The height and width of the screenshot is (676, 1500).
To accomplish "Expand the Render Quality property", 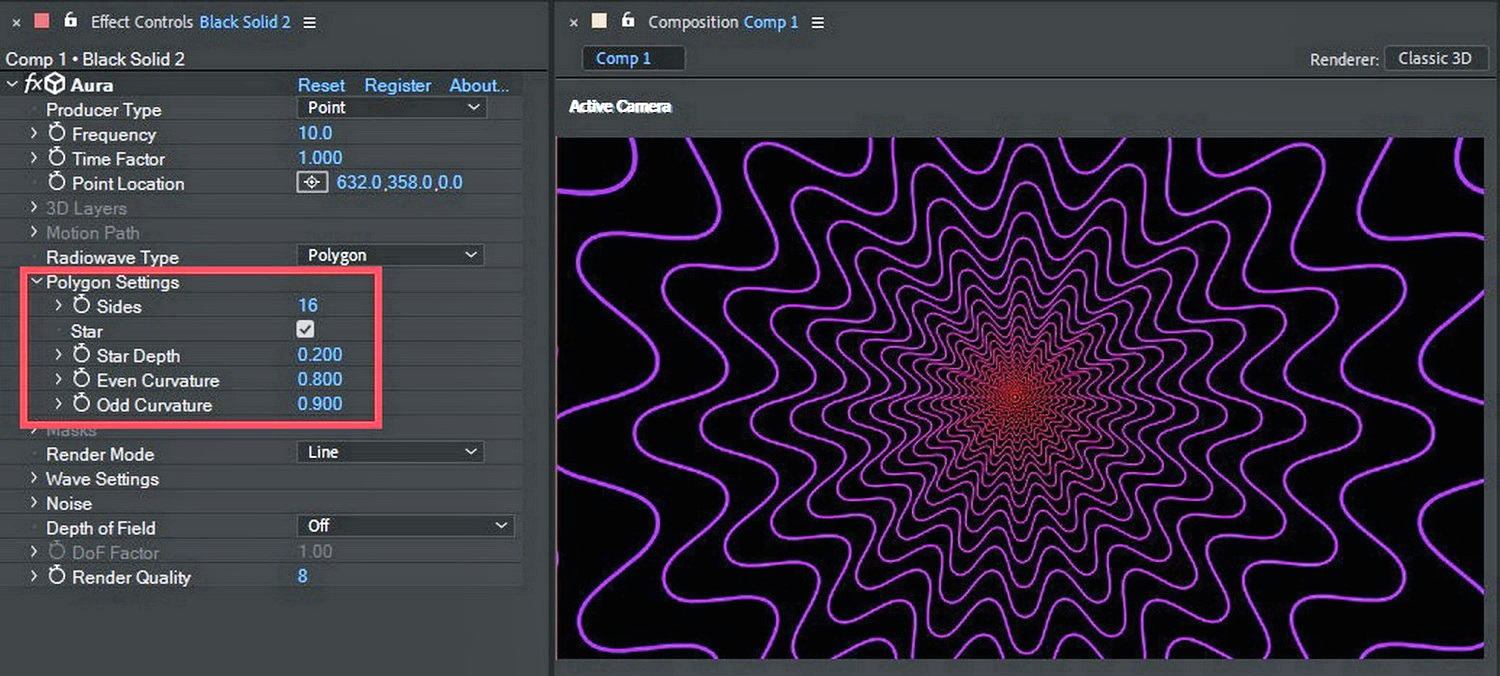I will pos(34,577).
